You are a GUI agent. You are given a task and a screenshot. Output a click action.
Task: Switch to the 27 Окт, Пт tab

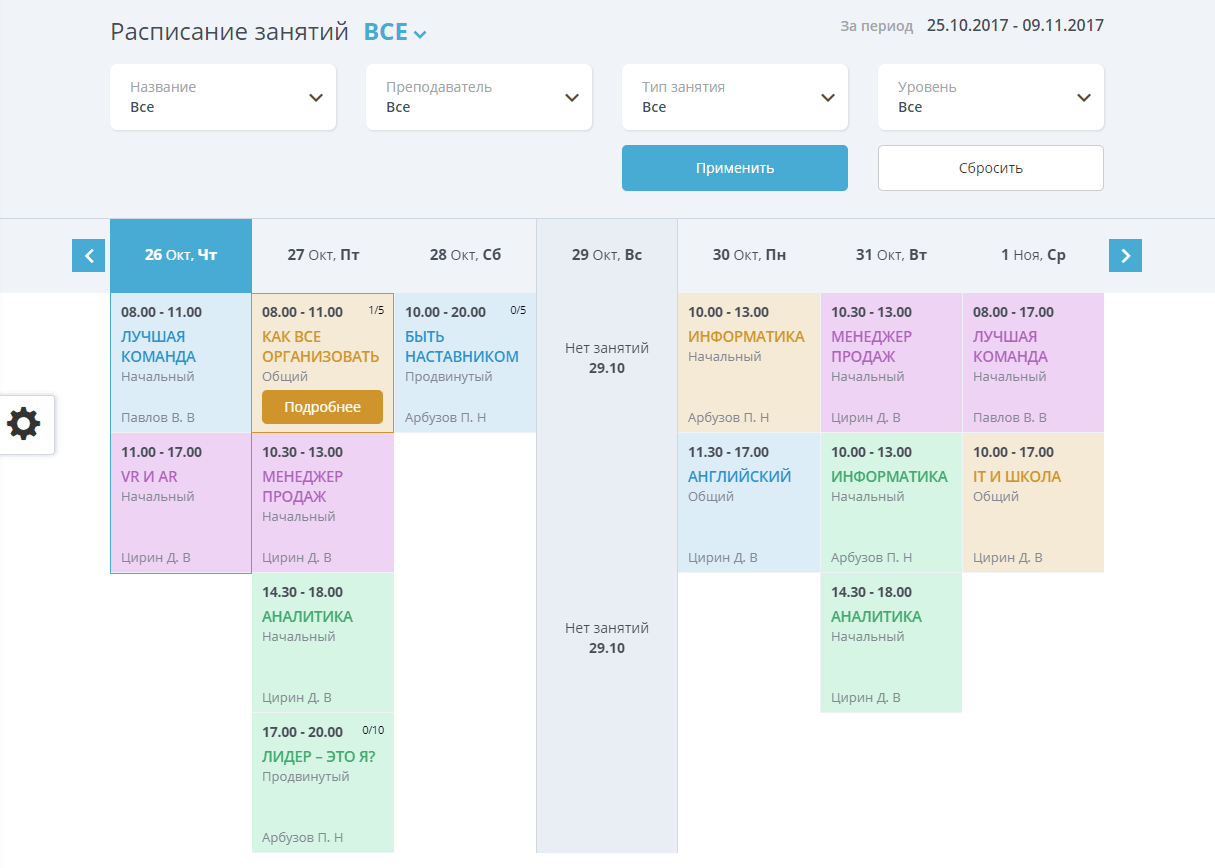[323, 255]
